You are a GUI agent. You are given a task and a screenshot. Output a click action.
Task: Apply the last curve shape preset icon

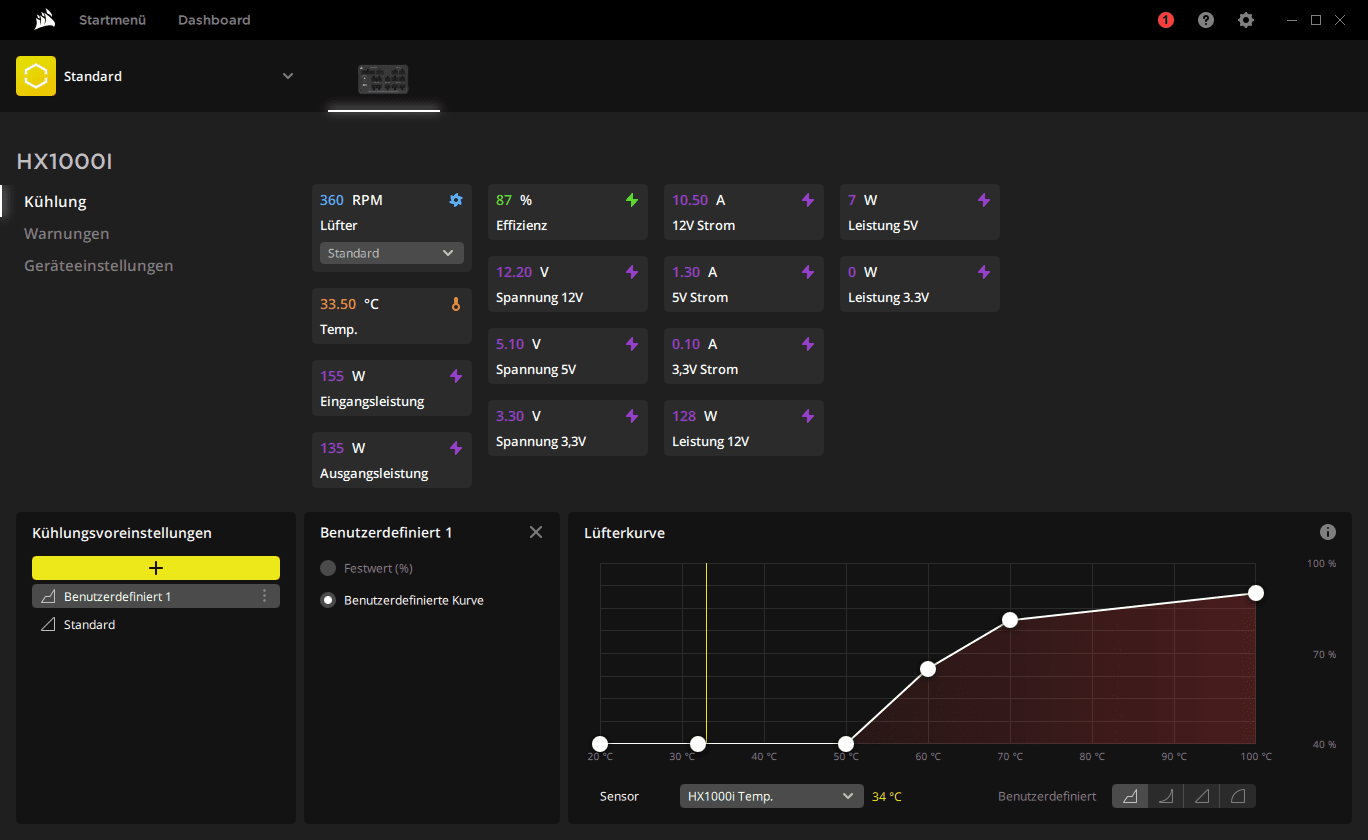point(1238,796)
